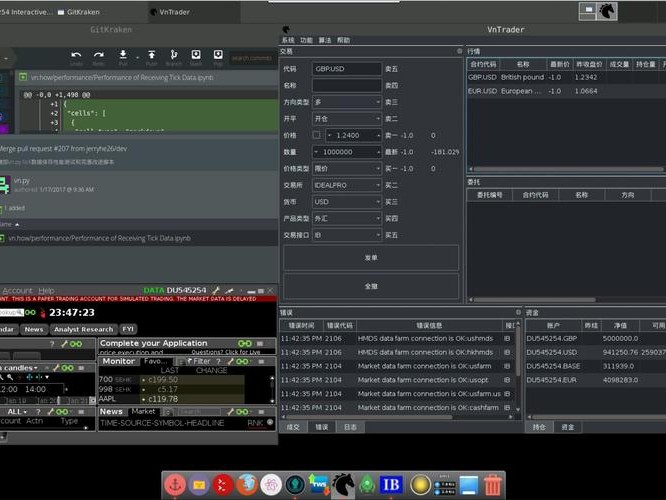Open the 开平 dropdown showing 开仓
This screenshot has width=666, height=500.
(x=347, y=119)
